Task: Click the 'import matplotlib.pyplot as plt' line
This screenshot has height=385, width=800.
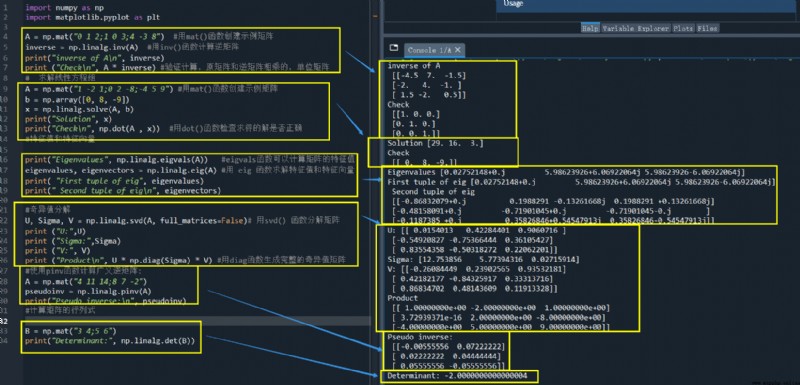Action: pos(92,17)
